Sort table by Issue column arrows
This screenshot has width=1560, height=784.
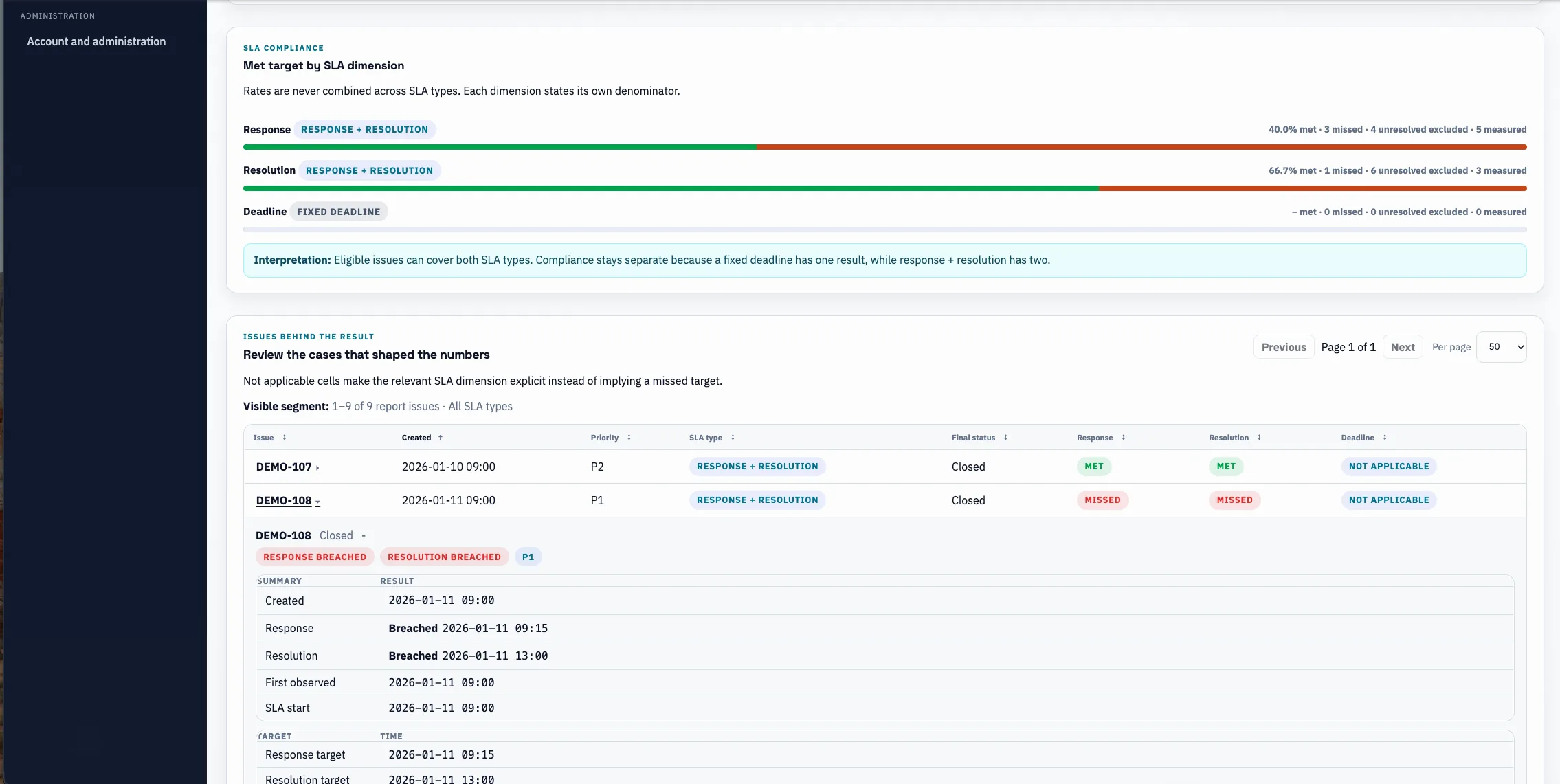coord(284,438)
